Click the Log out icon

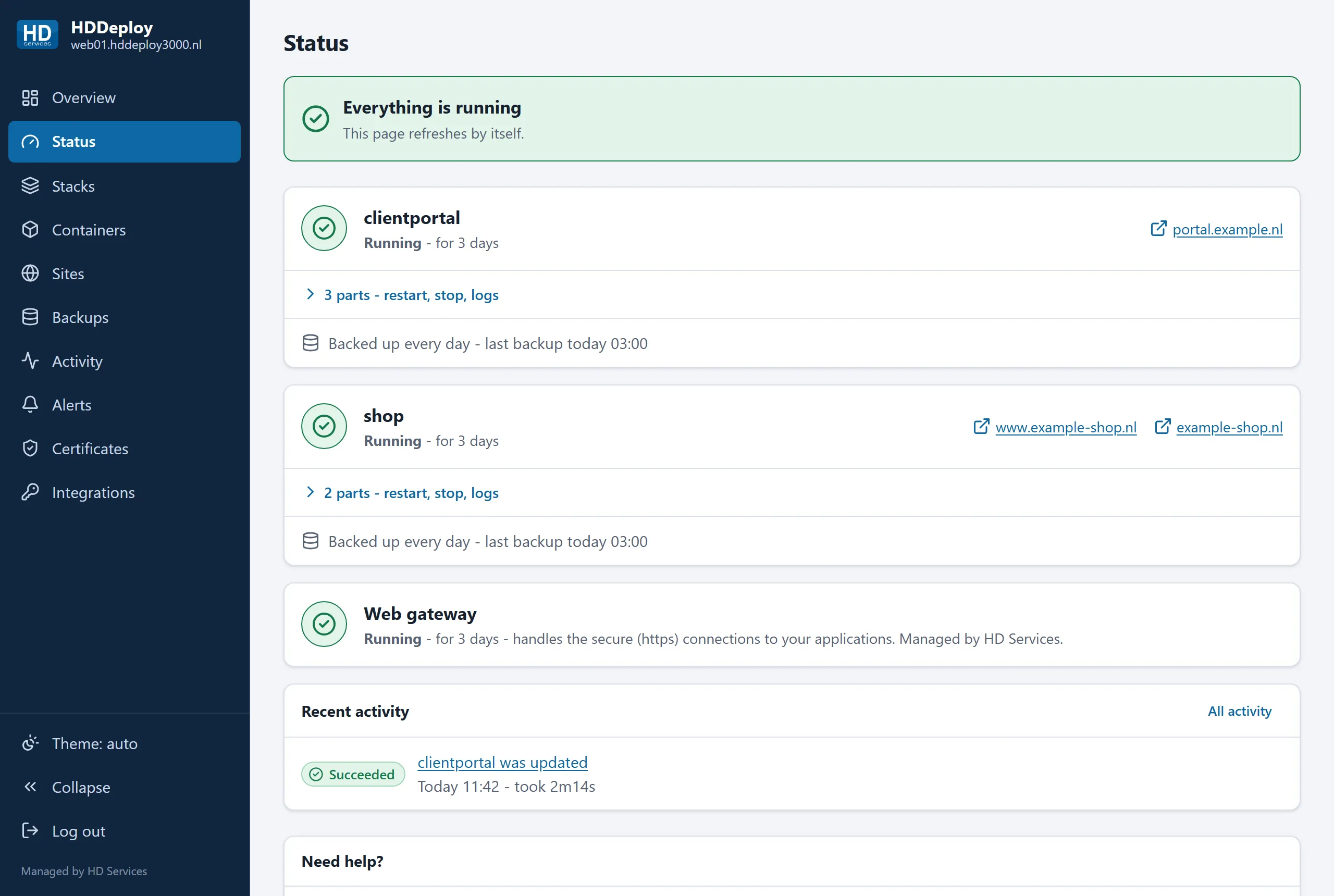pos(30,831)
